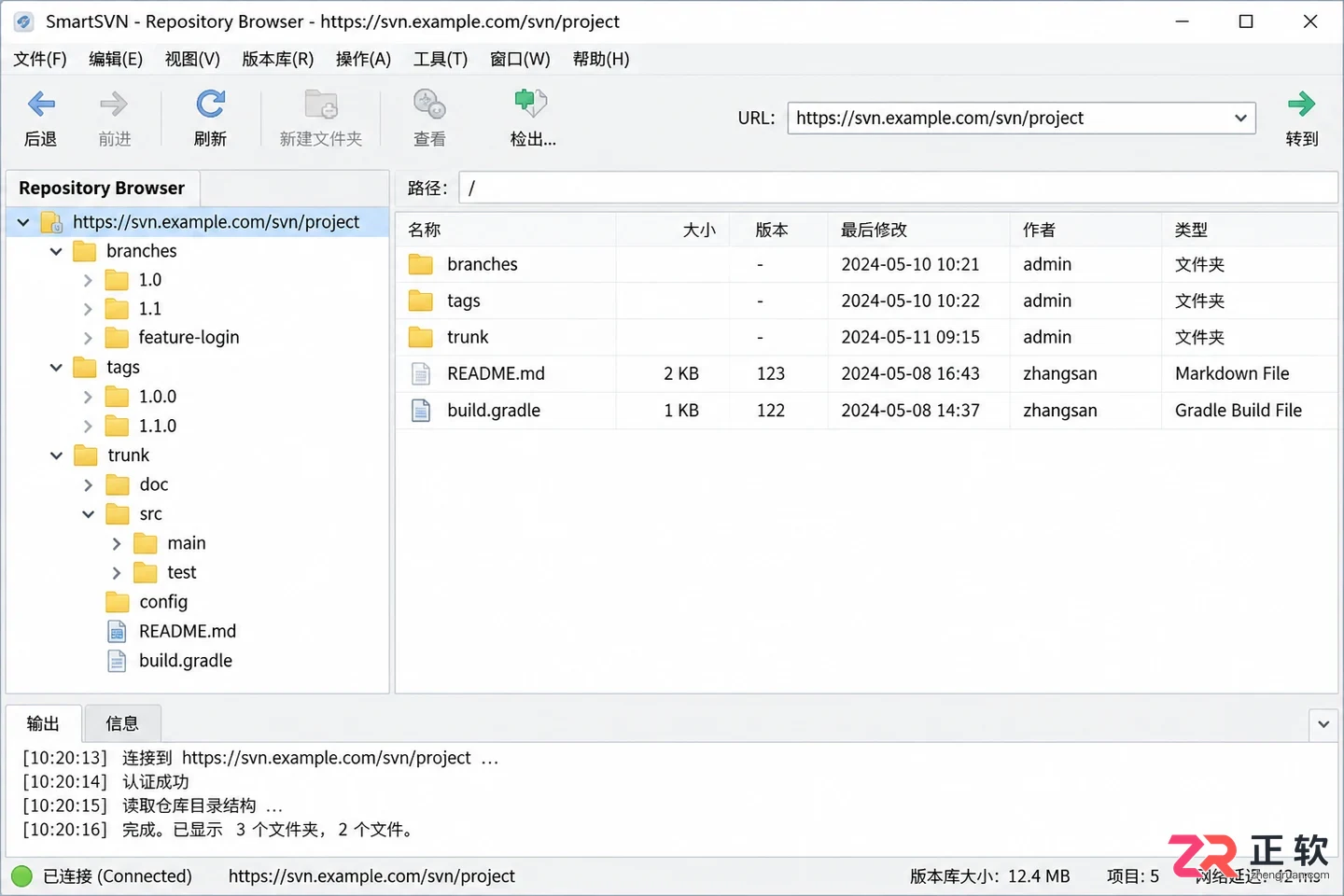This screenshot has width=1344, height=896.
Task: Open the 版本库(R) menu
Action: pyautogui.click(x=278, y=59)
